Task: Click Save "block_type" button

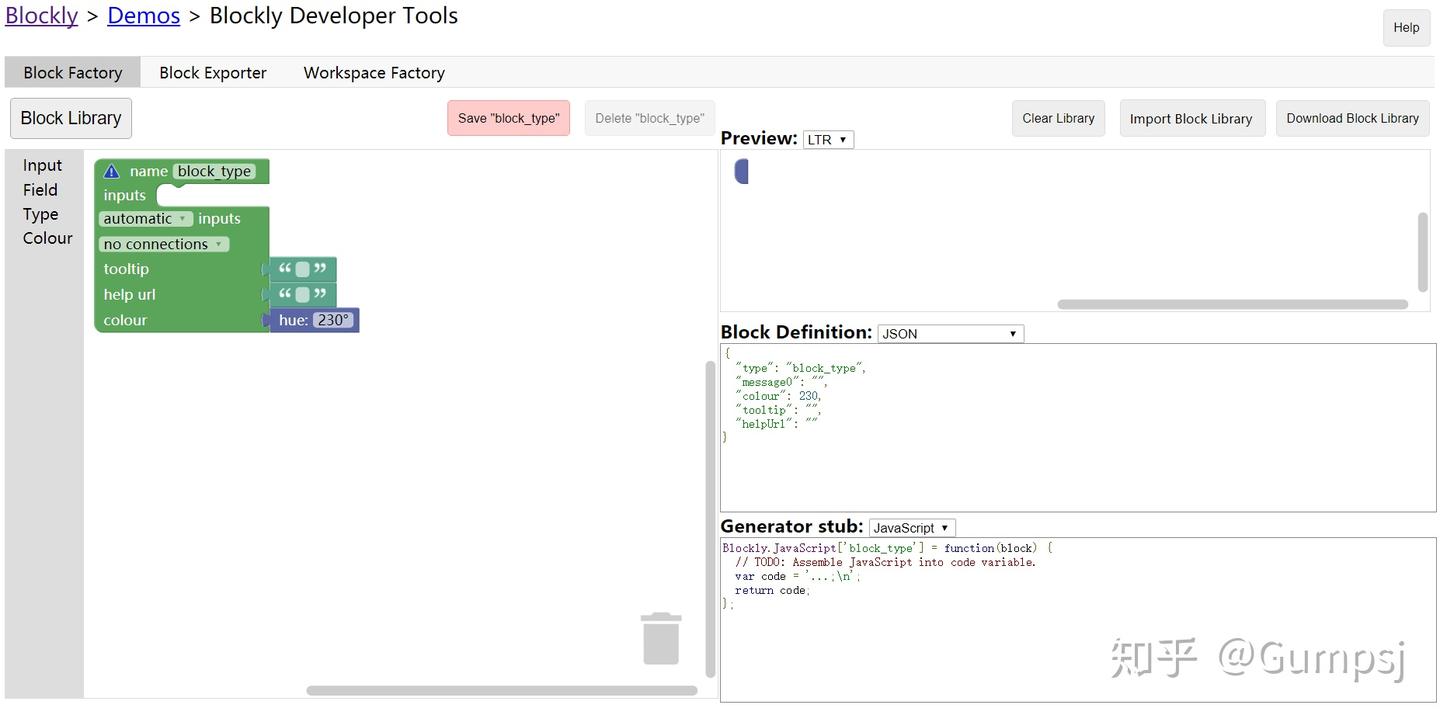Action: [x=508, y=118]
